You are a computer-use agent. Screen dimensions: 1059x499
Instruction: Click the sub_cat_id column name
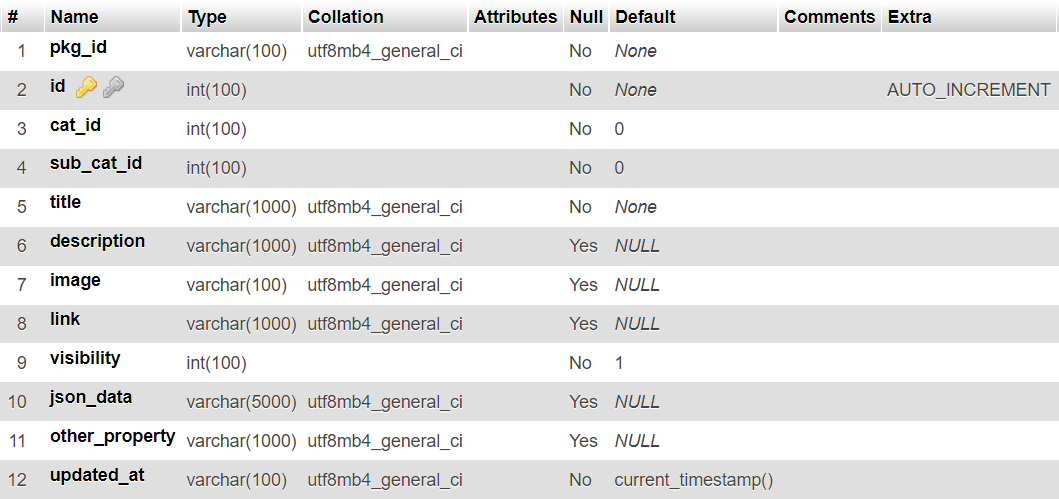[x=96, y=163]
